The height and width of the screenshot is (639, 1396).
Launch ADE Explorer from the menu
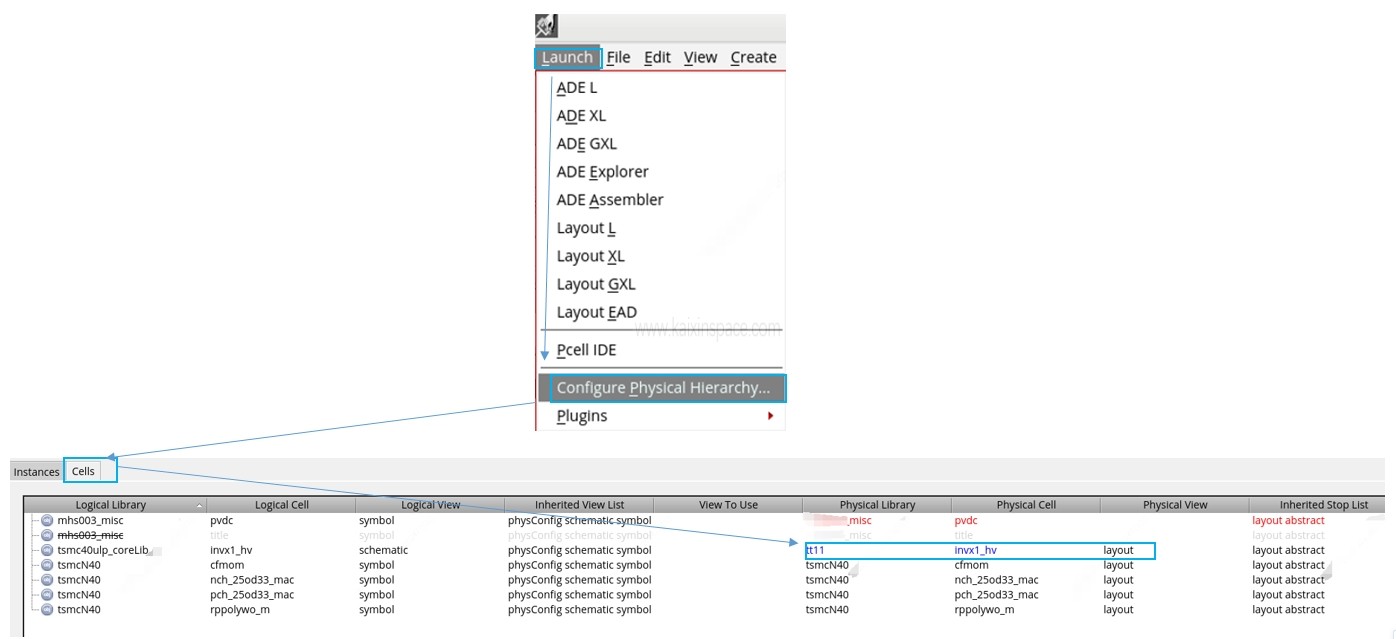coord(602,172)
